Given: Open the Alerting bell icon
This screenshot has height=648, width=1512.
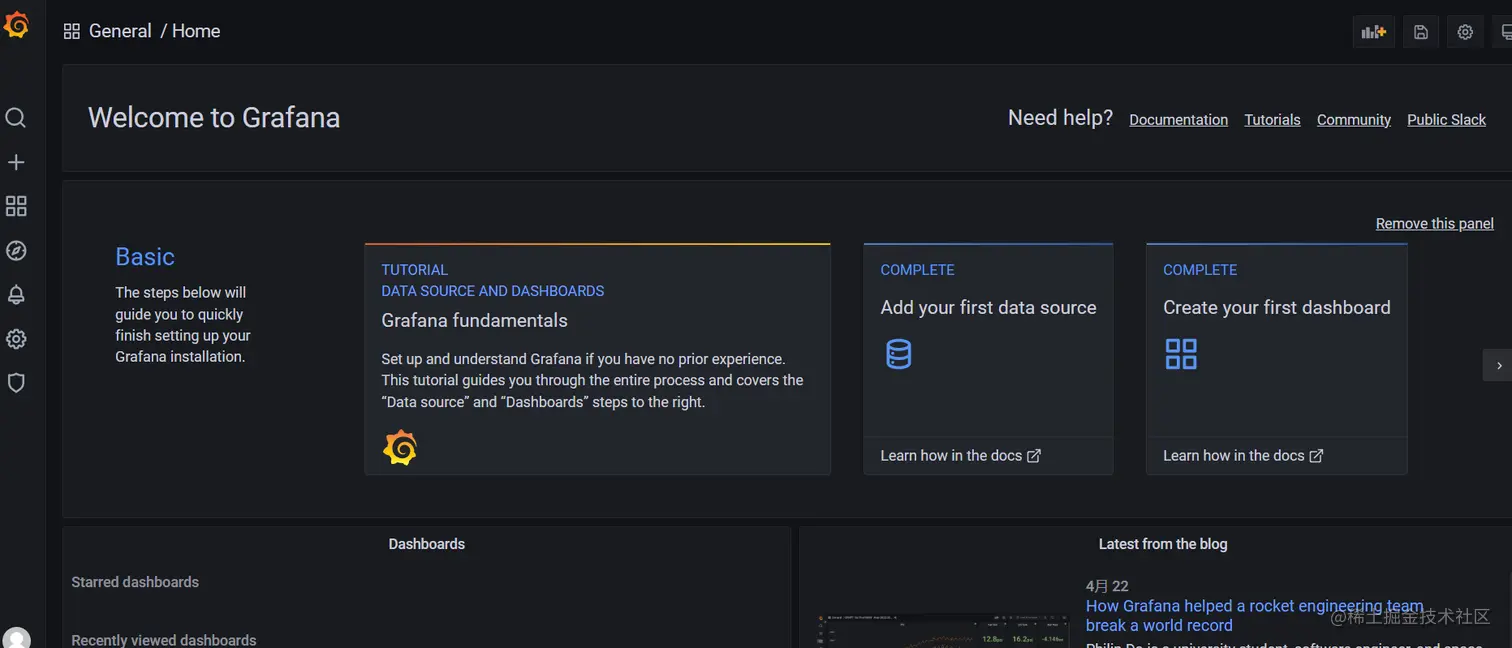Looking at the screenshot, I should [x=16, y=295].
